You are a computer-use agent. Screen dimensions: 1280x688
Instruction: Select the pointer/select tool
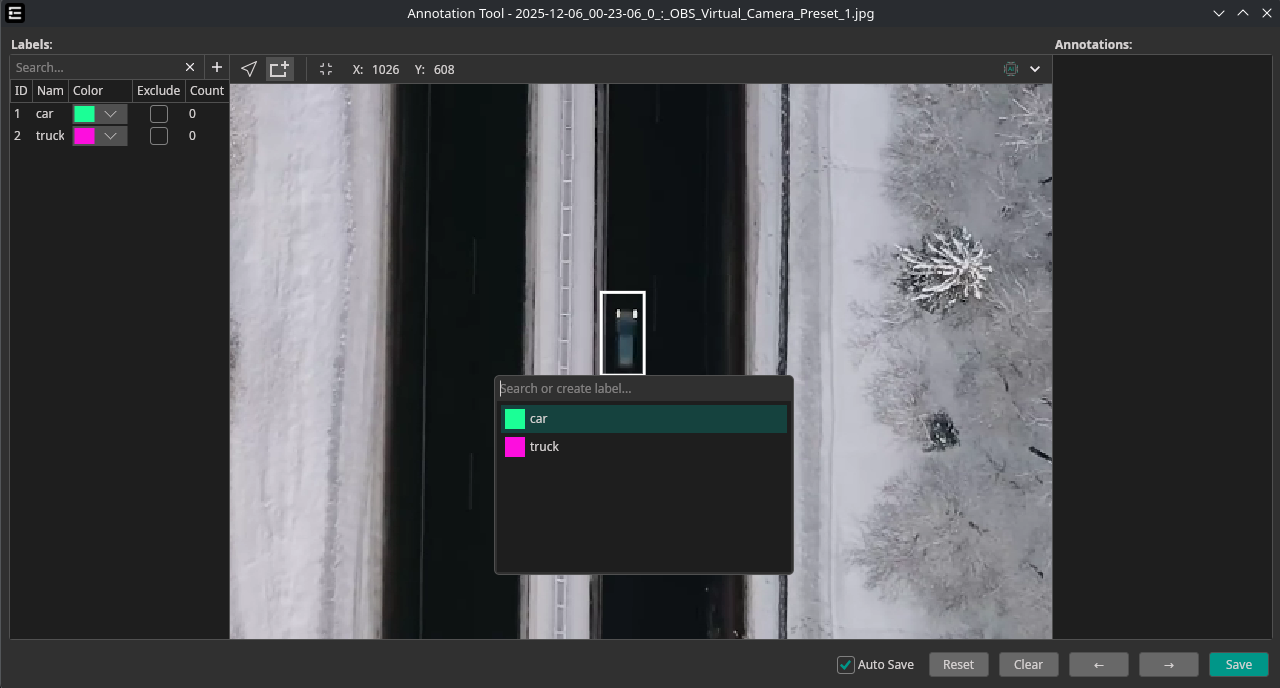249,69
